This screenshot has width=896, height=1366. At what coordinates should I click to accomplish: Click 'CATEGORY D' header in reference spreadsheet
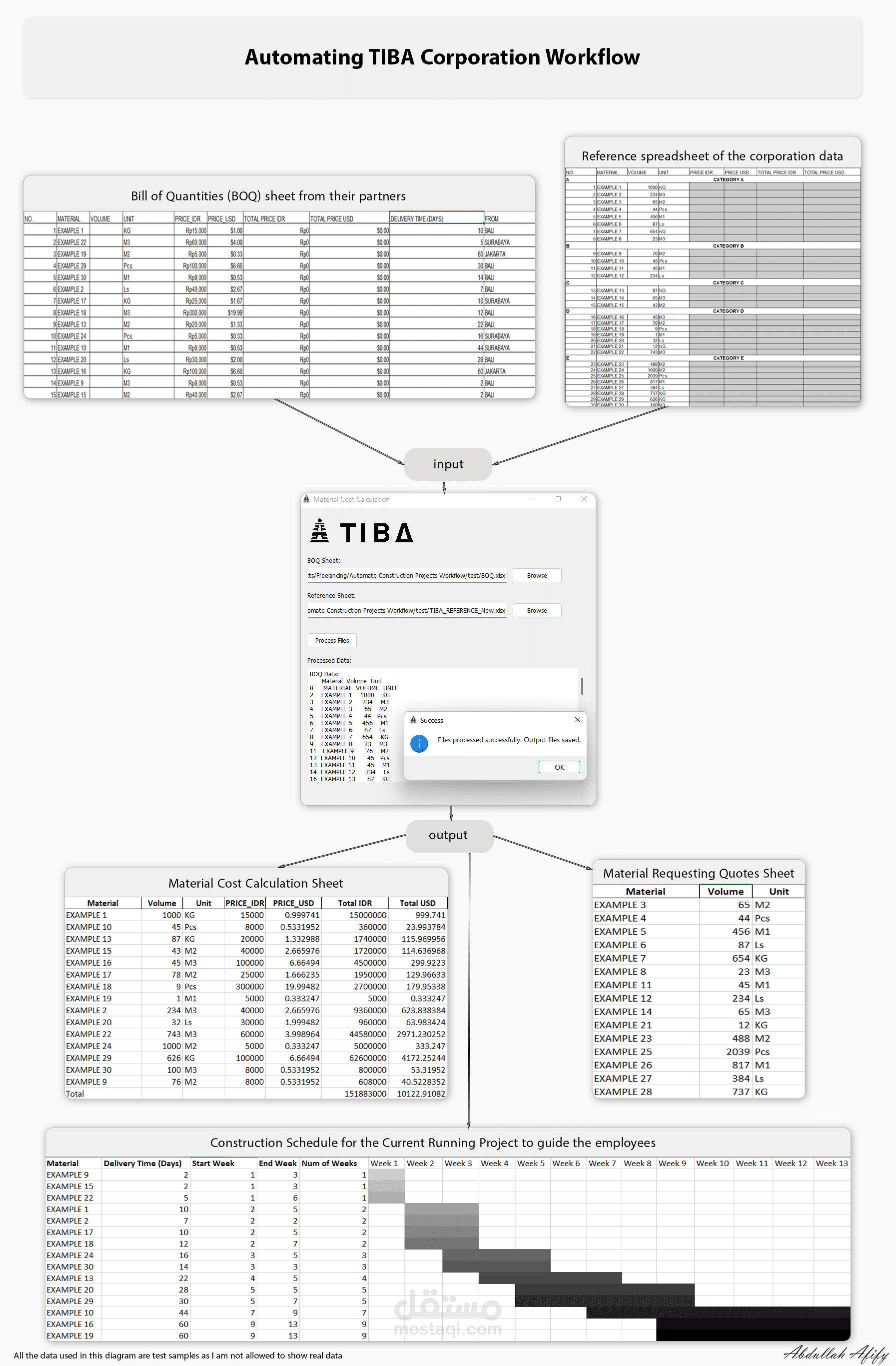tap(728, 311)
